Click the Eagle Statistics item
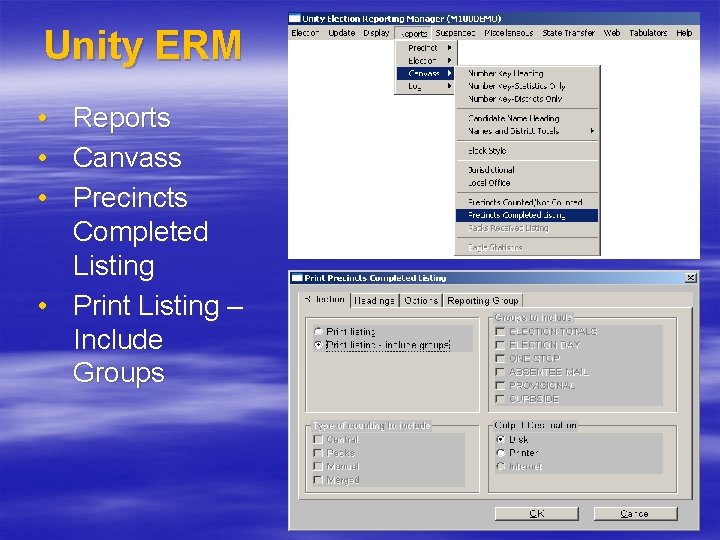 point(527,248)
